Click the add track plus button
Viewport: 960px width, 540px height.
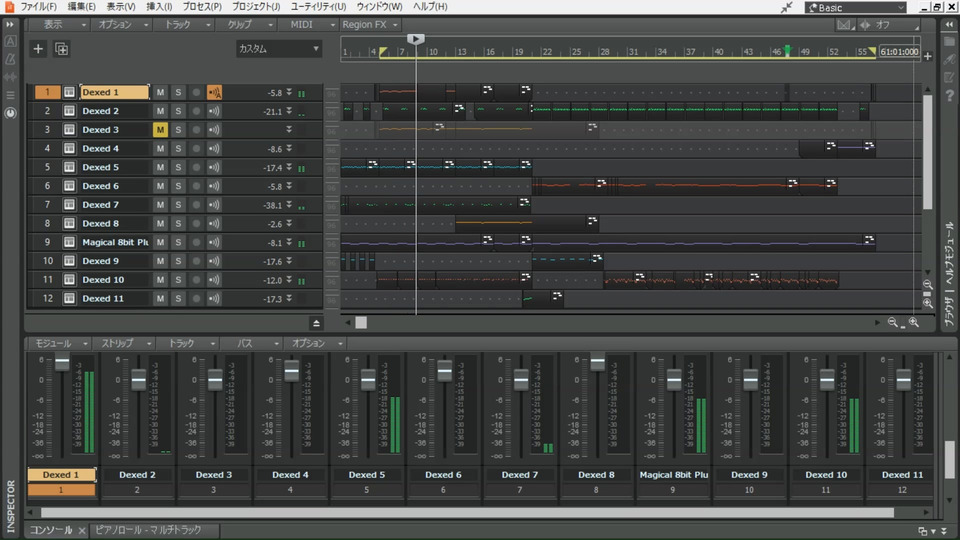(x=38, y=48)
